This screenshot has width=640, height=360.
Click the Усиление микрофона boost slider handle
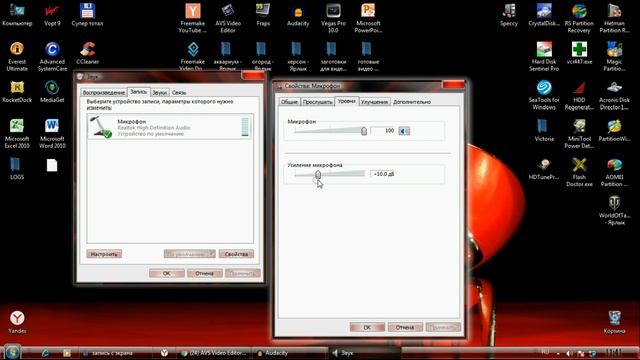tap(318, 175)
